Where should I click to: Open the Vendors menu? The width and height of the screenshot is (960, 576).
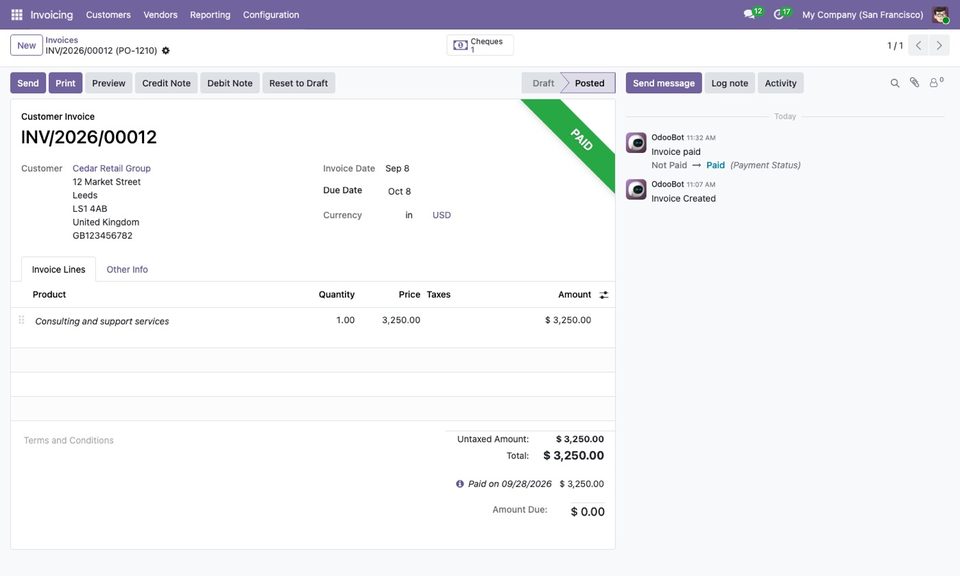[x=160, y=15]
